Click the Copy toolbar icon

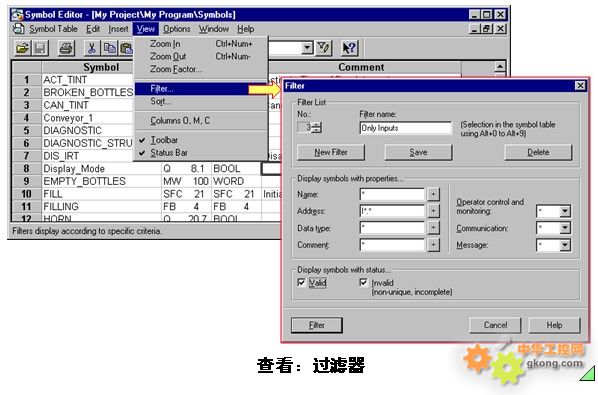[x=109, y=48]
